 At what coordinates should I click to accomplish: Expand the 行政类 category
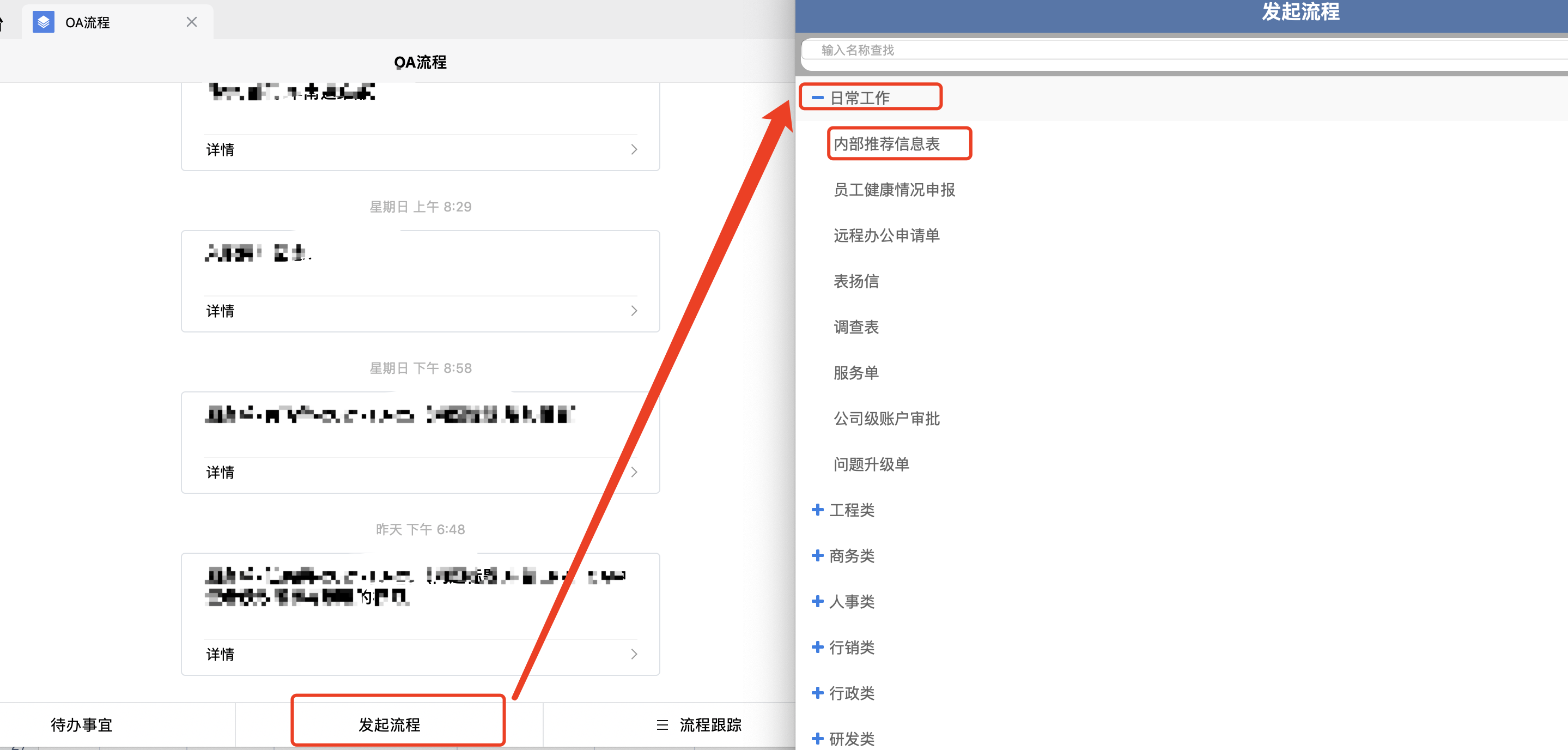coord(817,692)
